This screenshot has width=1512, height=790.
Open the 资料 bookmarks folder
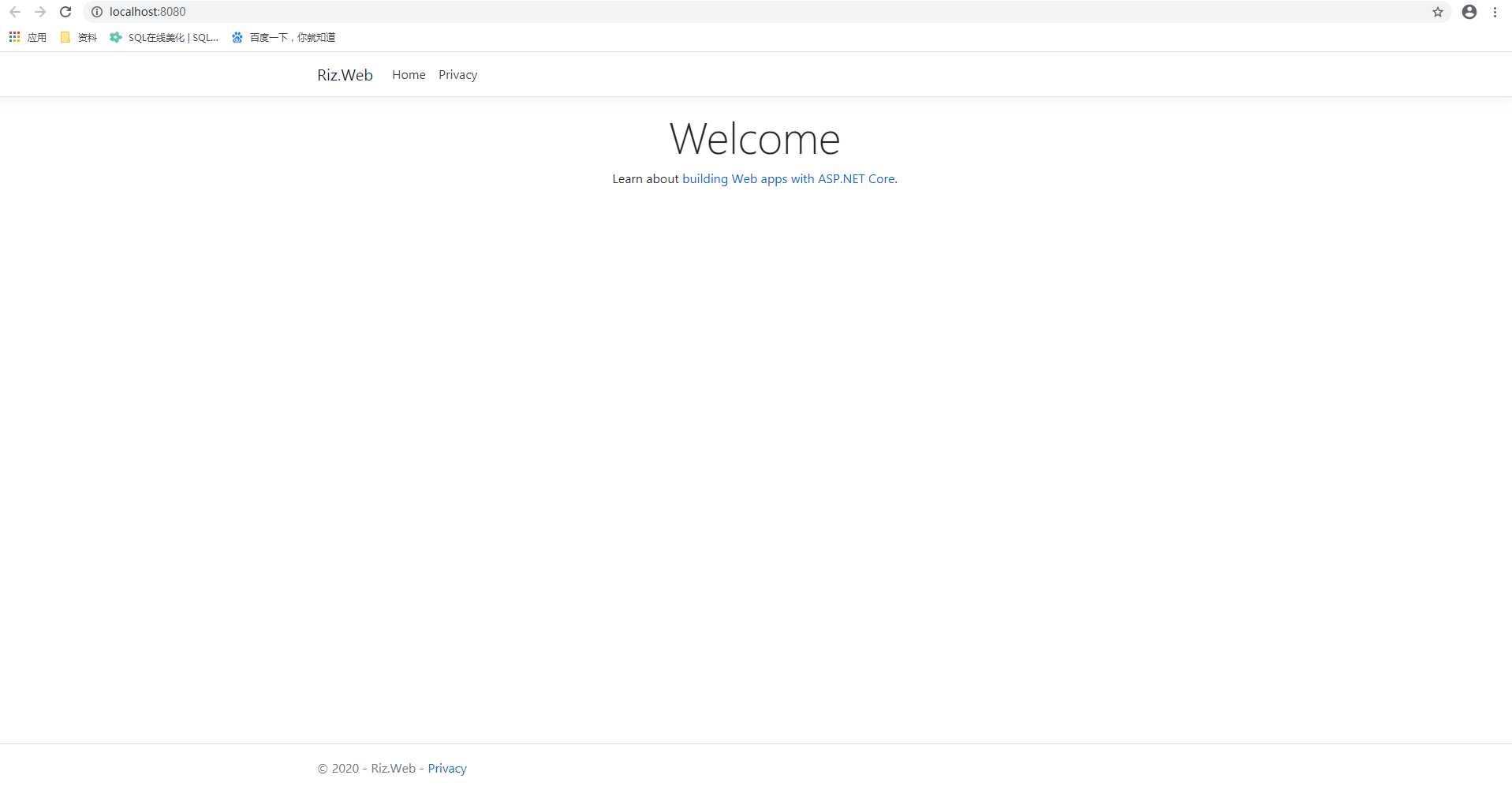(79, 37)
